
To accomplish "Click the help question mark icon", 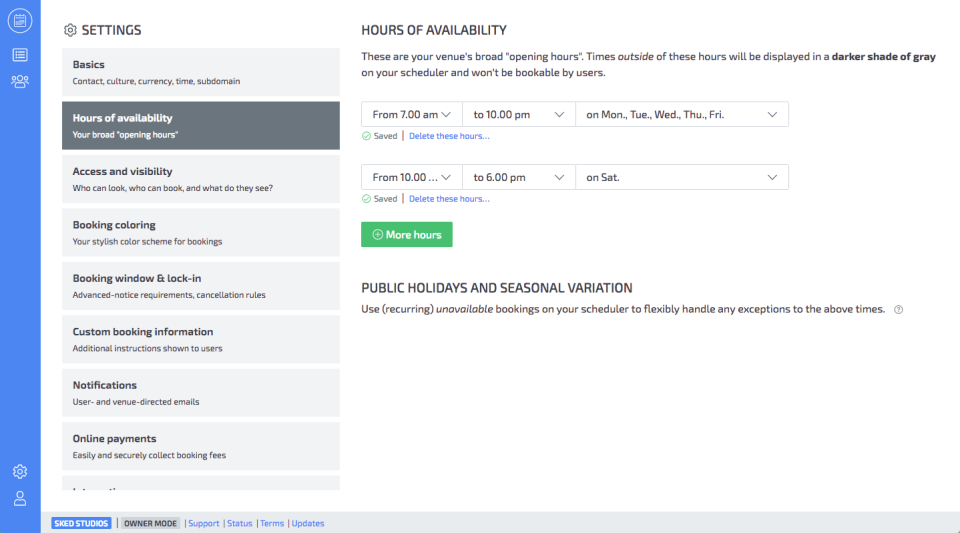I will (898, 310).
